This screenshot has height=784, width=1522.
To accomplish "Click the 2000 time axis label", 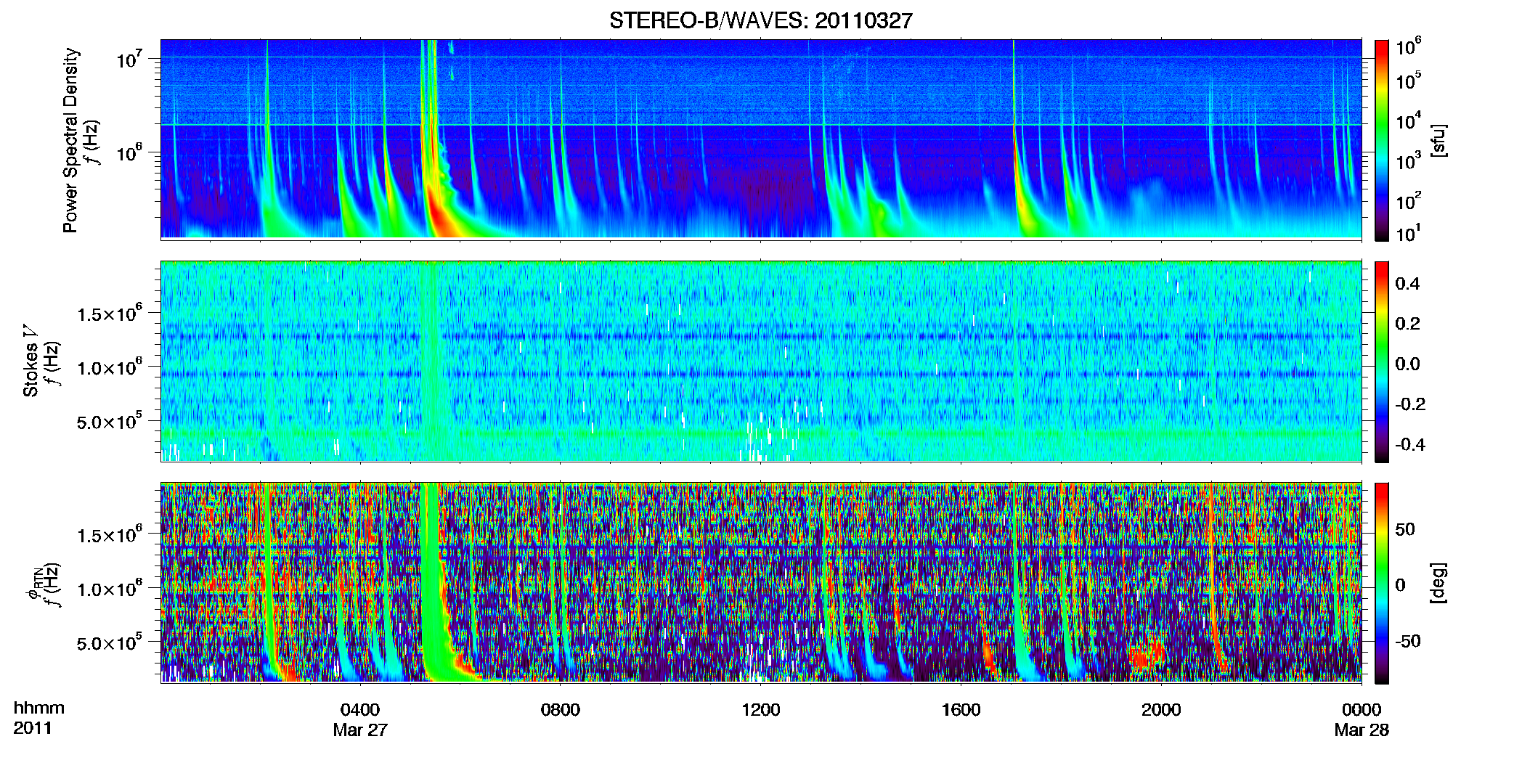I will point(1161,709).
